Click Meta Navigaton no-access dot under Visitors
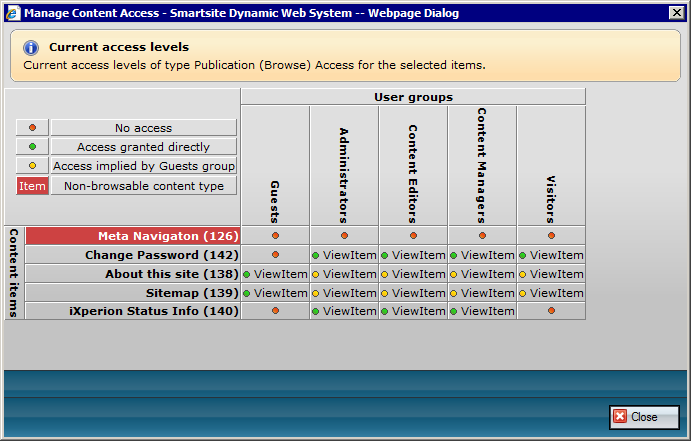 [x=551, y=236]
